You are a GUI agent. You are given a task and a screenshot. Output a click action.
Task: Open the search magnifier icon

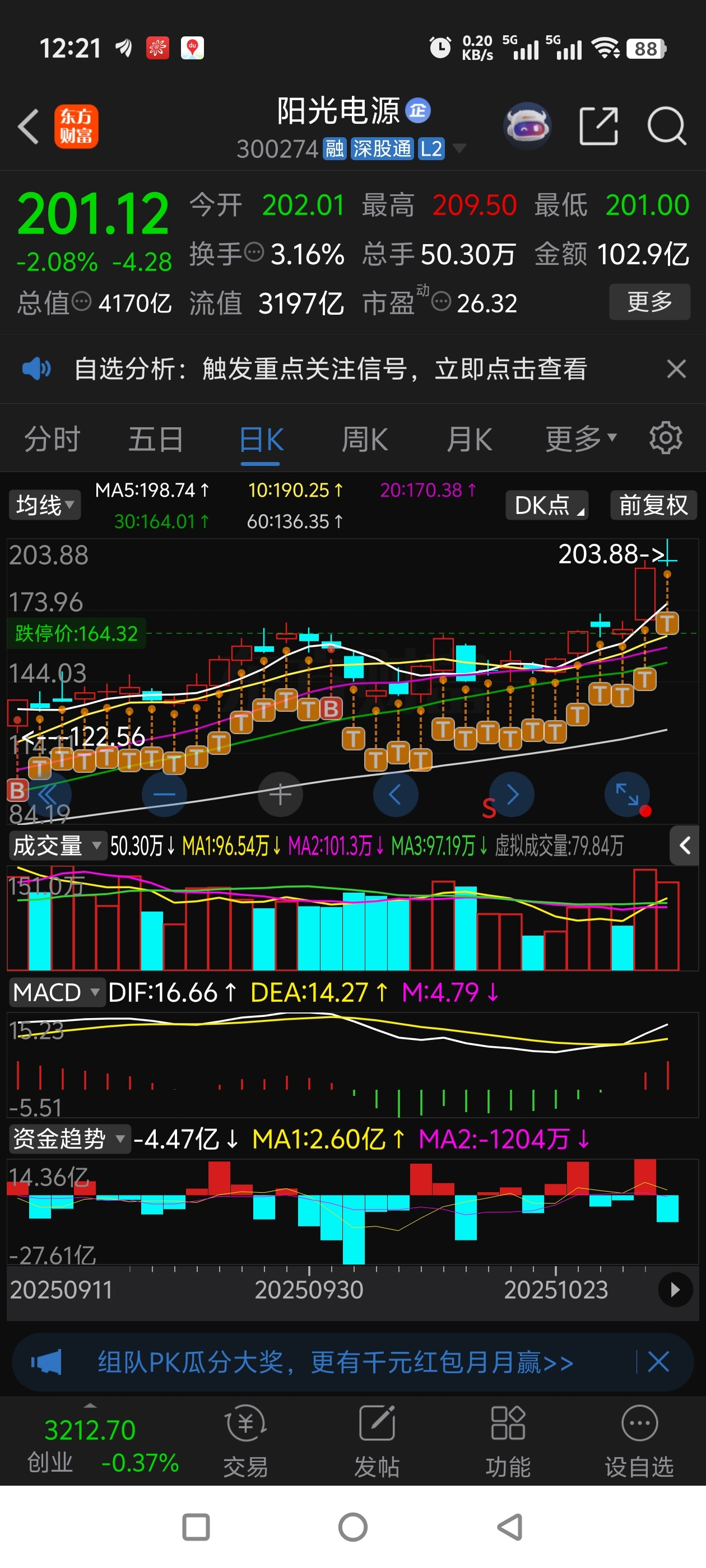pos(666,126)
